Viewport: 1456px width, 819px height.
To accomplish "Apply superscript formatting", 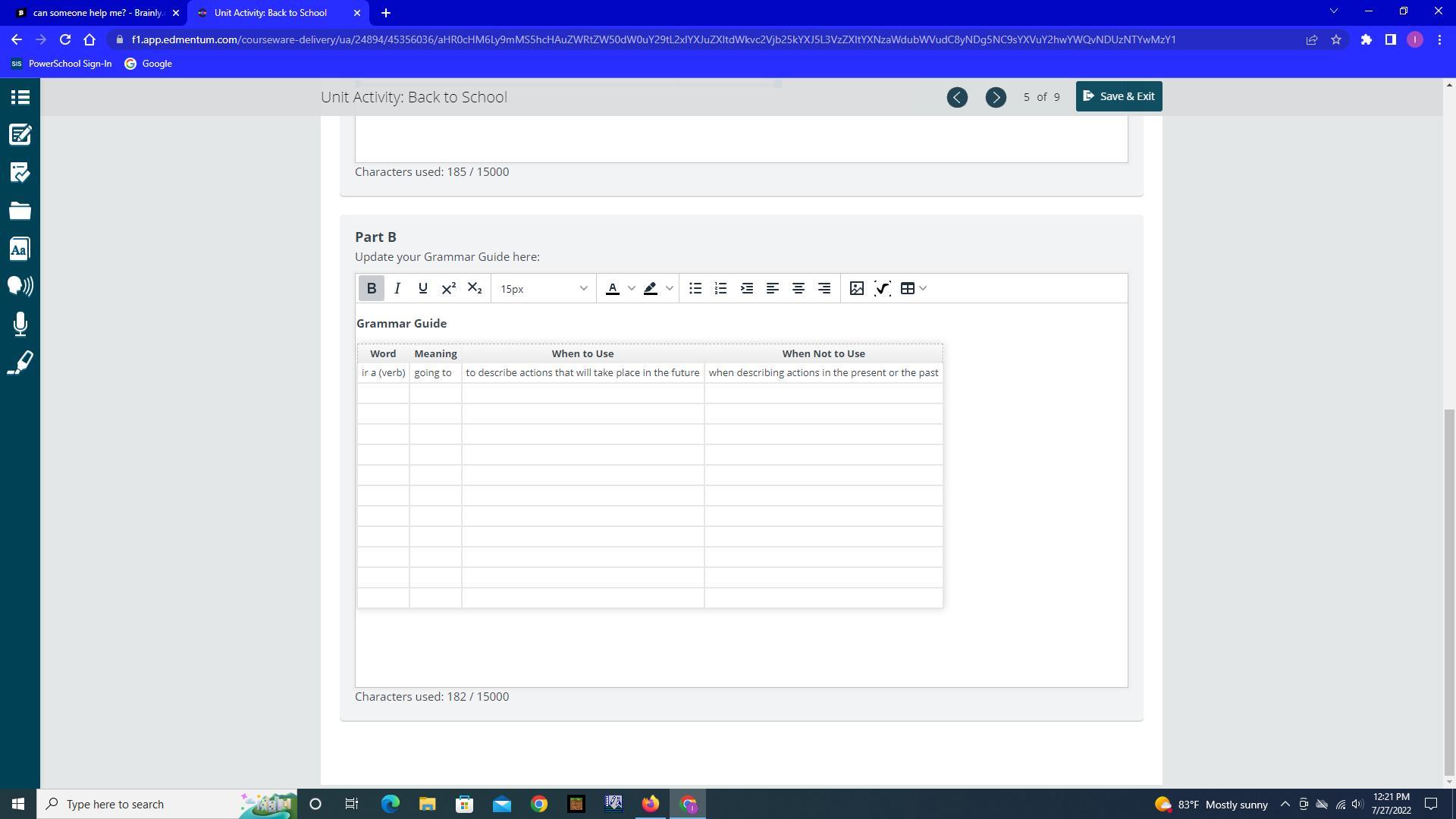I will point(449,288).
